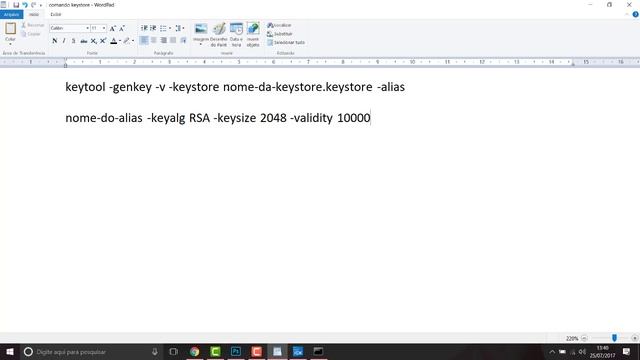Increase font size with grow icon

click(113, 28)
